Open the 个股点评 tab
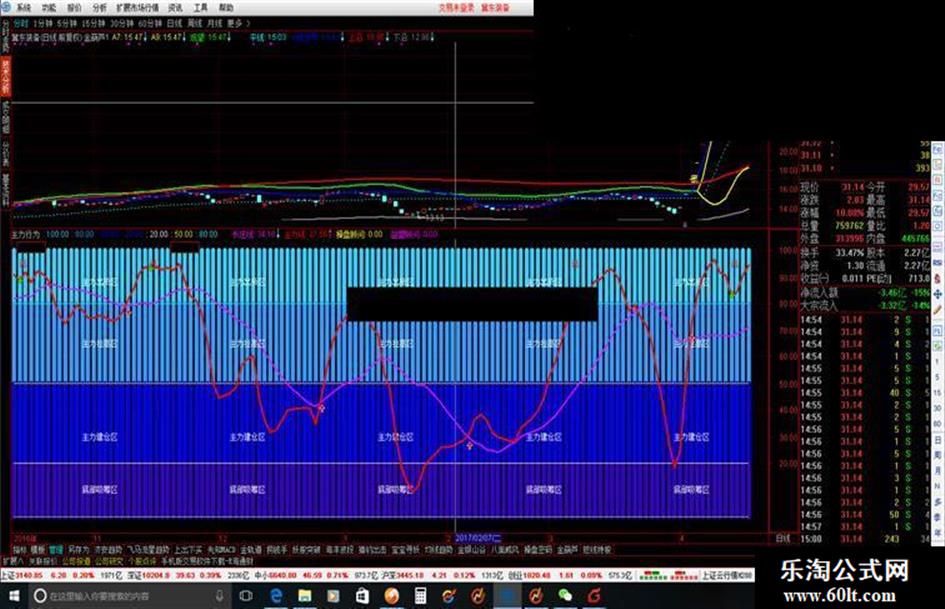 (142, 561)
